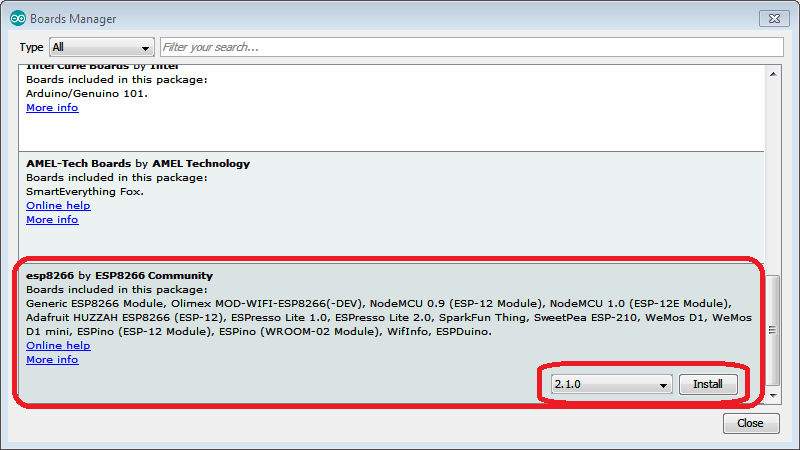The height and width of the screenshot is (450, 800).
Task: Install the esp8266 package
Action: (708, 384)
